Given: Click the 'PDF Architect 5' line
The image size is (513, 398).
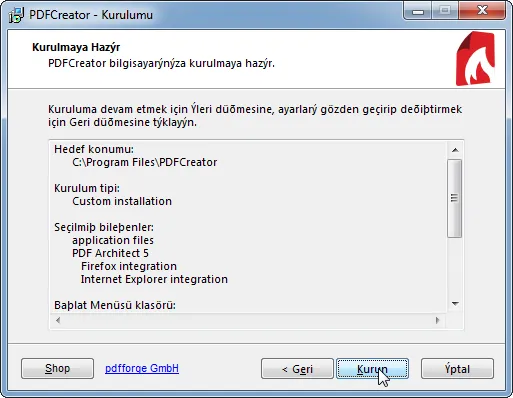Looking at the screenshot, I should pos(110,253).
